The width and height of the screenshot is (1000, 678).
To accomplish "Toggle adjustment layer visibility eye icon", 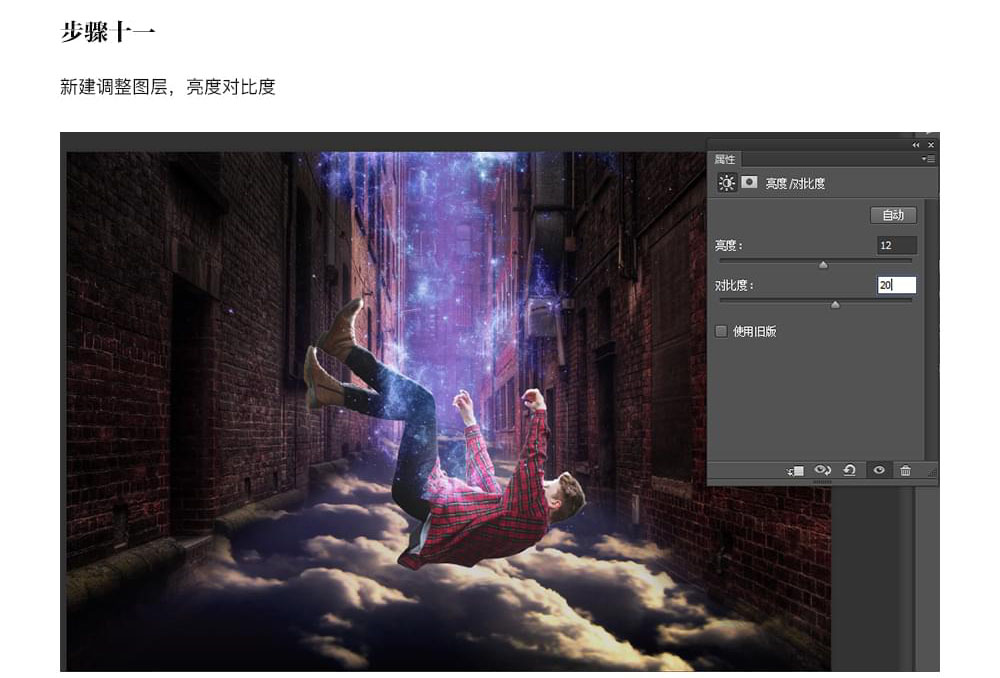I will click(879, 470).
